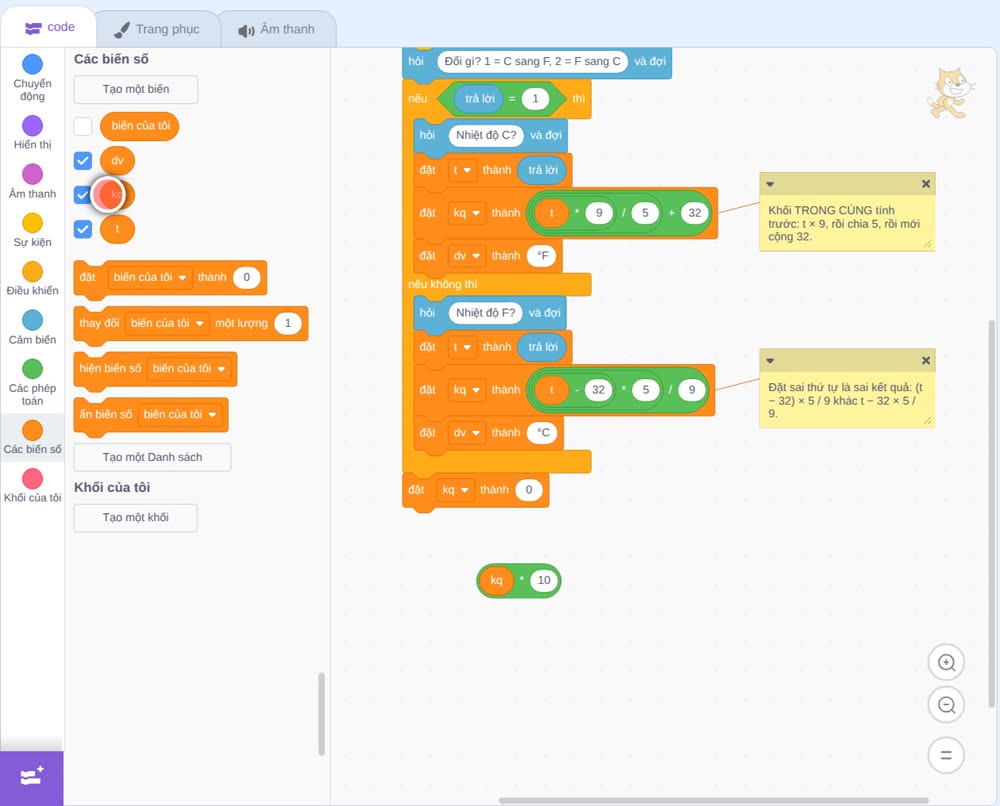Toggle the 'biến của tôi' variable checkbox
This screenshot has height=806, width=1000.
point(83,126)
